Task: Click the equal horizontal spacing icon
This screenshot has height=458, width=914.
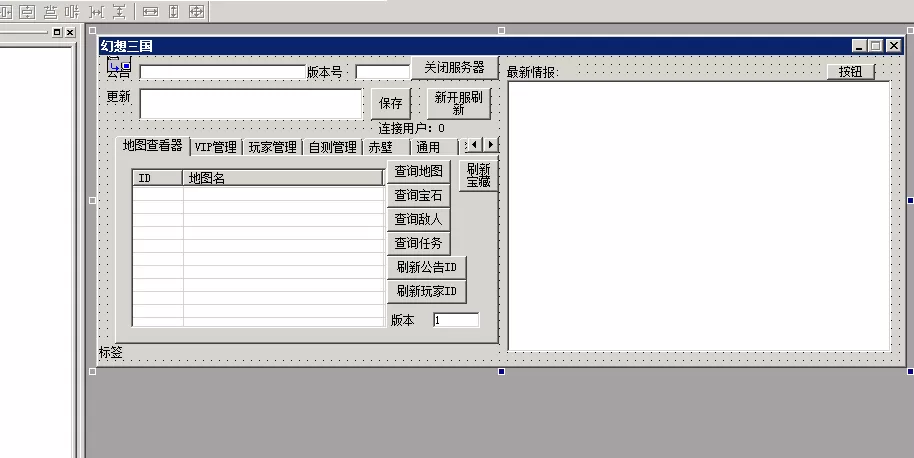Action: pos(96,11)
